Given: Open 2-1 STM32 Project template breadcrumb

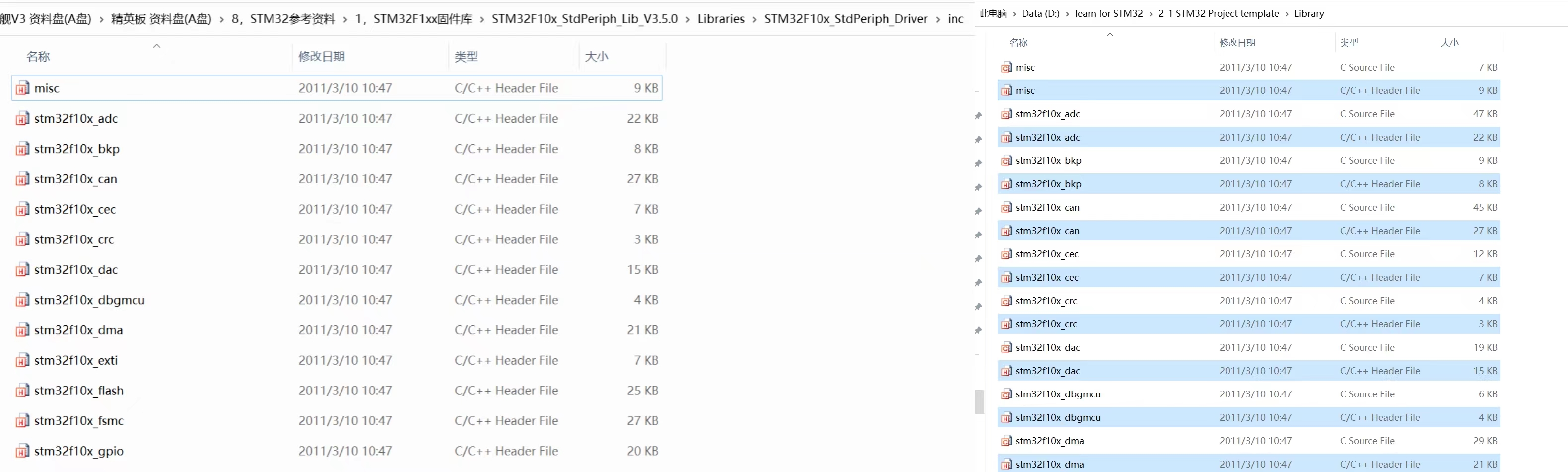Looking at the screenshot, I should pos(1219,14).
